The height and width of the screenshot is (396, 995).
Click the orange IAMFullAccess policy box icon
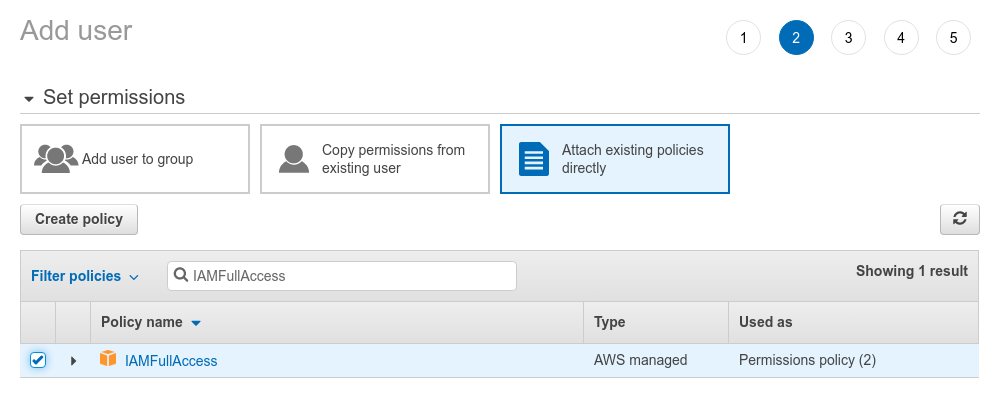108,359
